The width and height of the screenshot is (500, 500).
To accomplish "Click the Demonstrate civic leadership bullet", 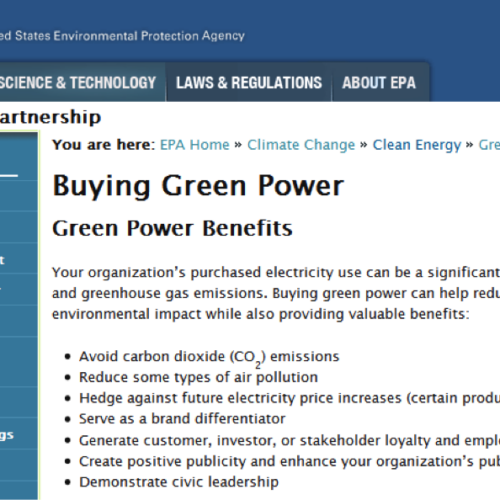I will [x=179, y=482].
